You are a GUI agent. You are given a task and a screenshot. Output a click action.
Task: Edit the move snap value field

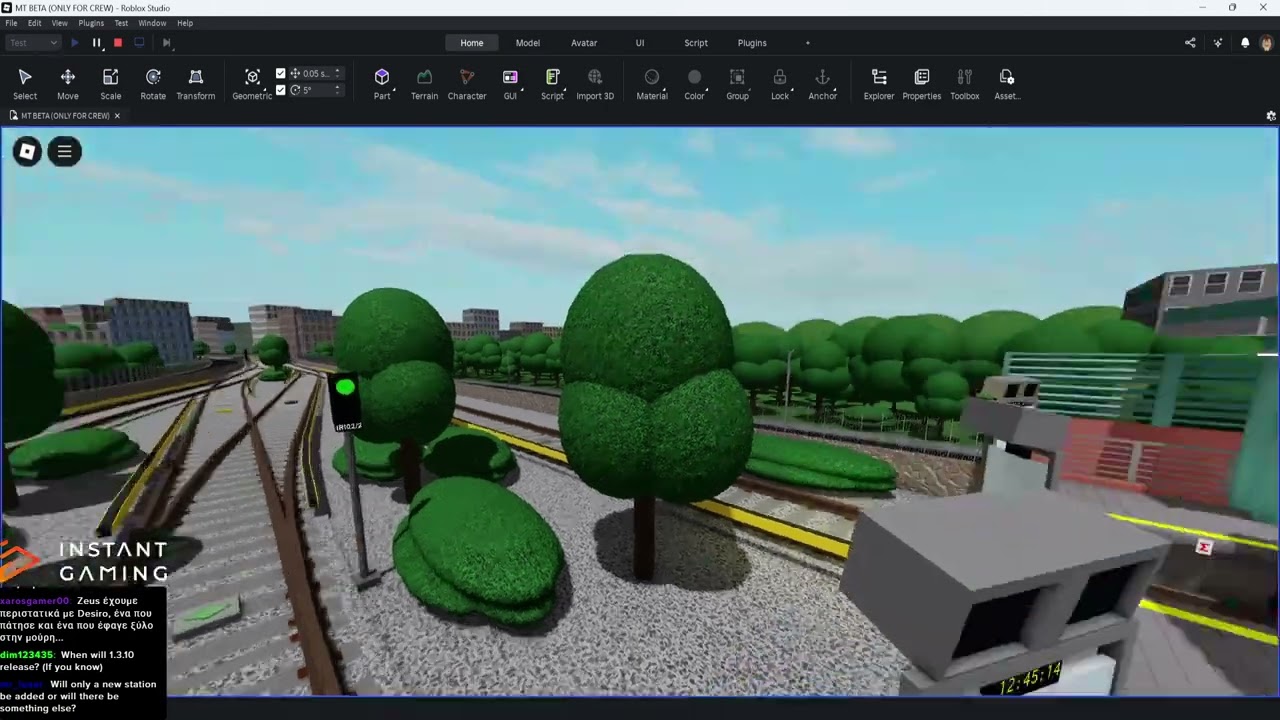[x=315, y=74]
